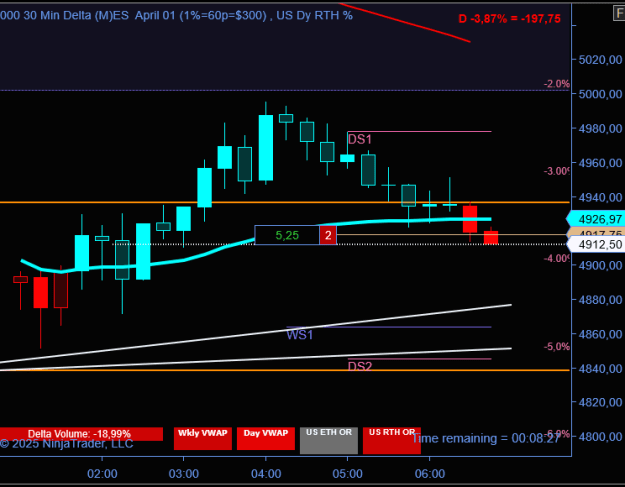This screenshot has height=487, width=625.
Task: Select the 5,25 order box on the chart
Action: pyautogui.click(x=287, y=235)
